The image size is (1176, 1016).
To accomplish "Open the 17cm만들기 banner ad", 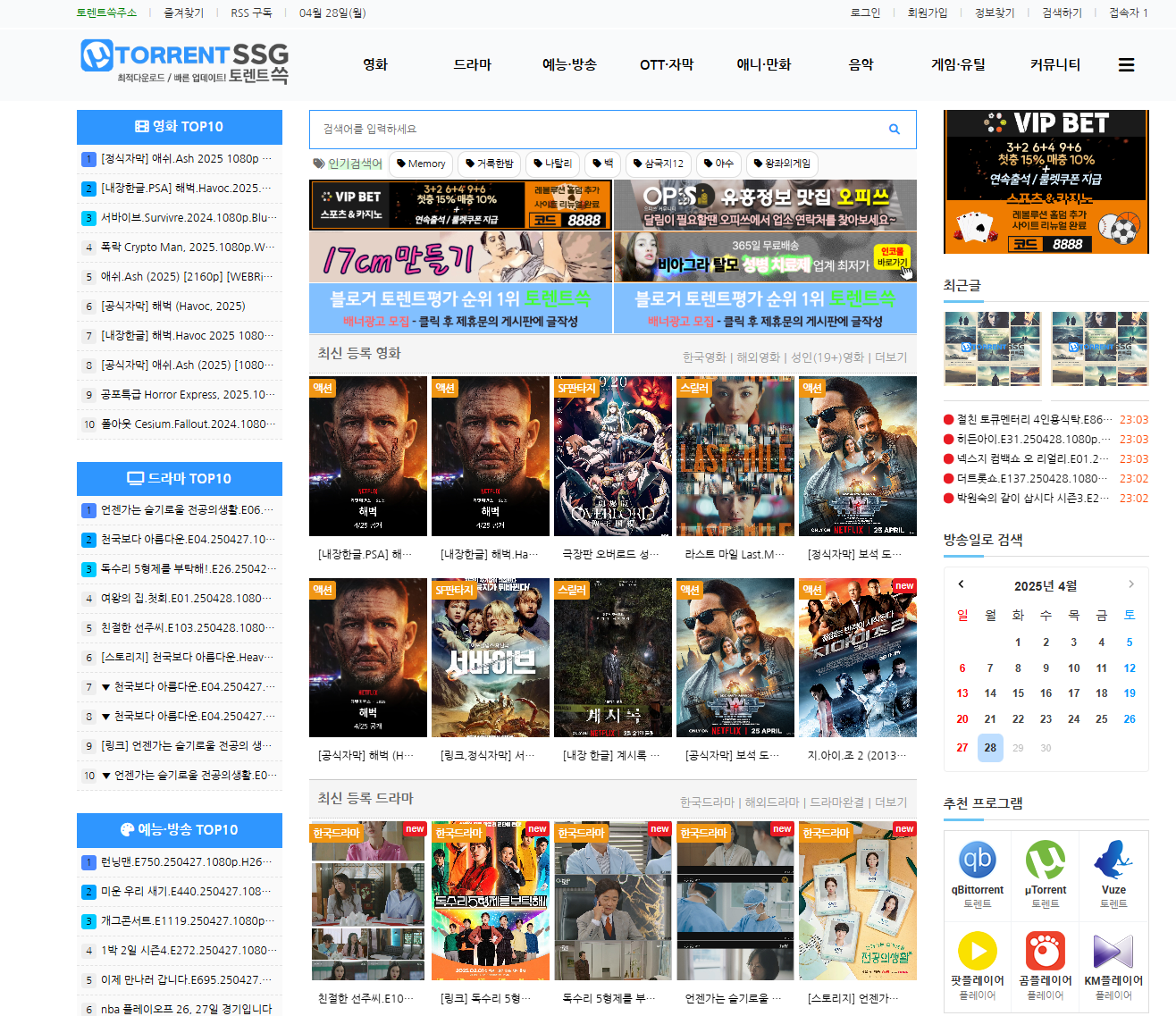I will (461, 257).
